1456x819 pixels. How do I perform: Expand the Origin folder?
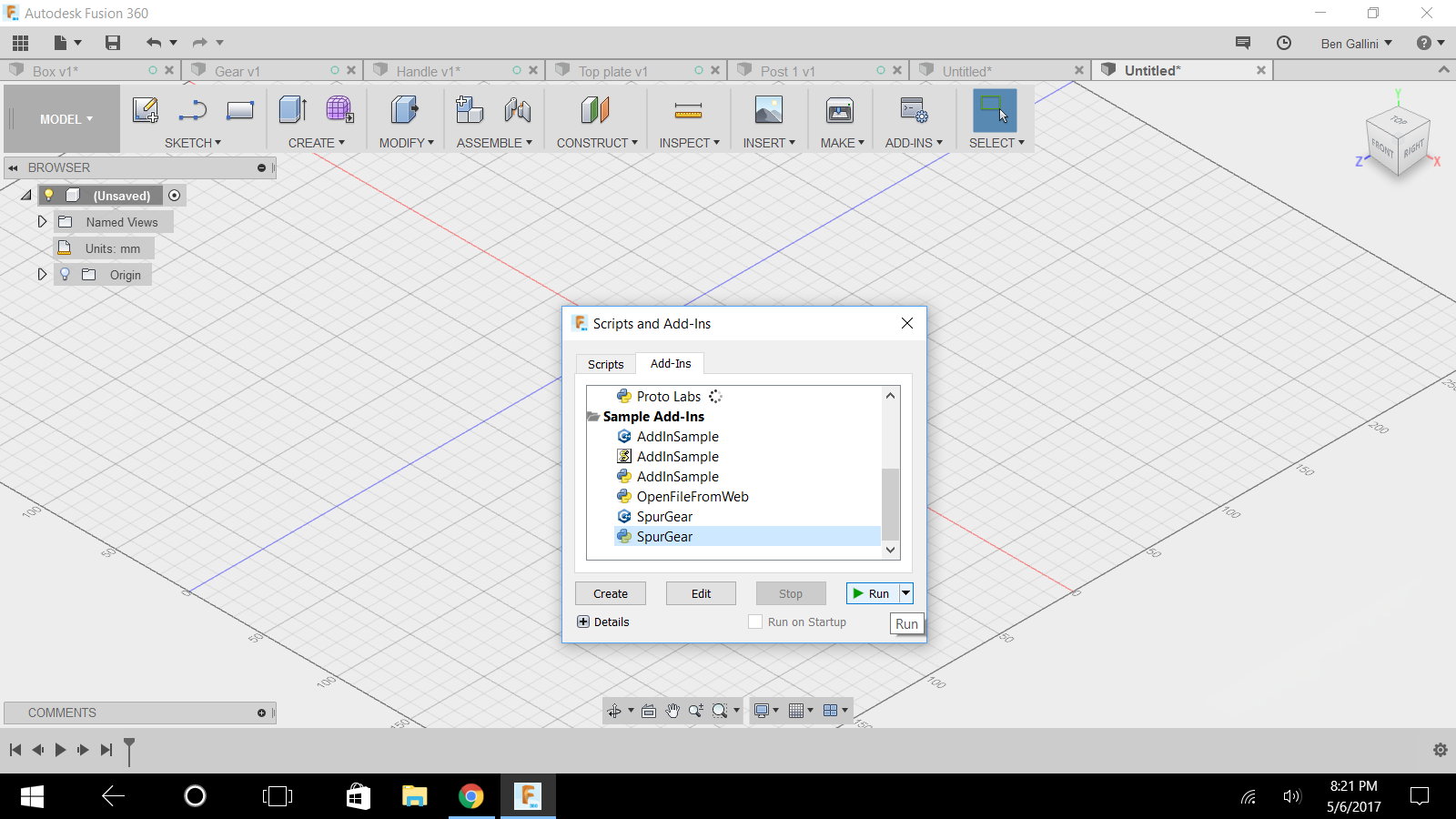[x=42, y=274]
